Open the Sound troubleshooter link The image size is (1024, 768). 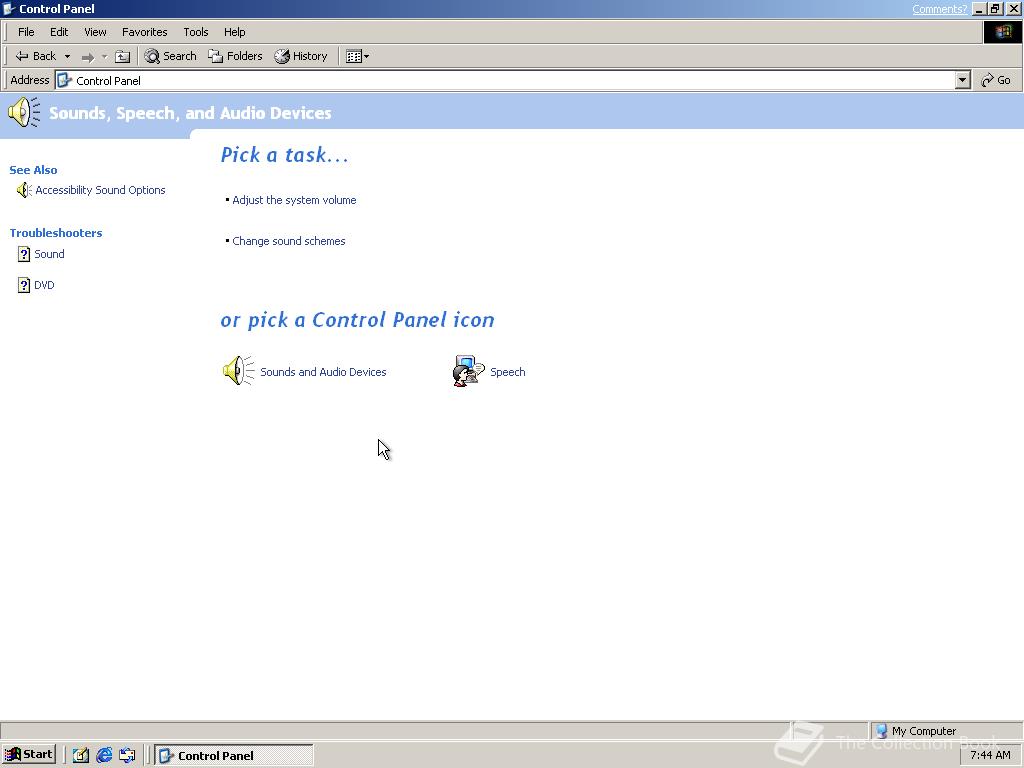(49, 254)
